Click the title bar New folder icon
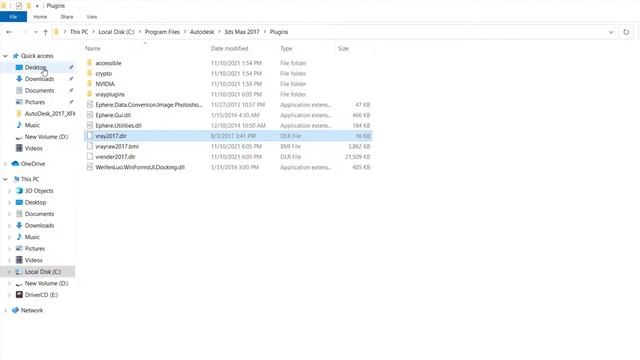This screenshot has width=640, height=360. click(x=29, y=6)
